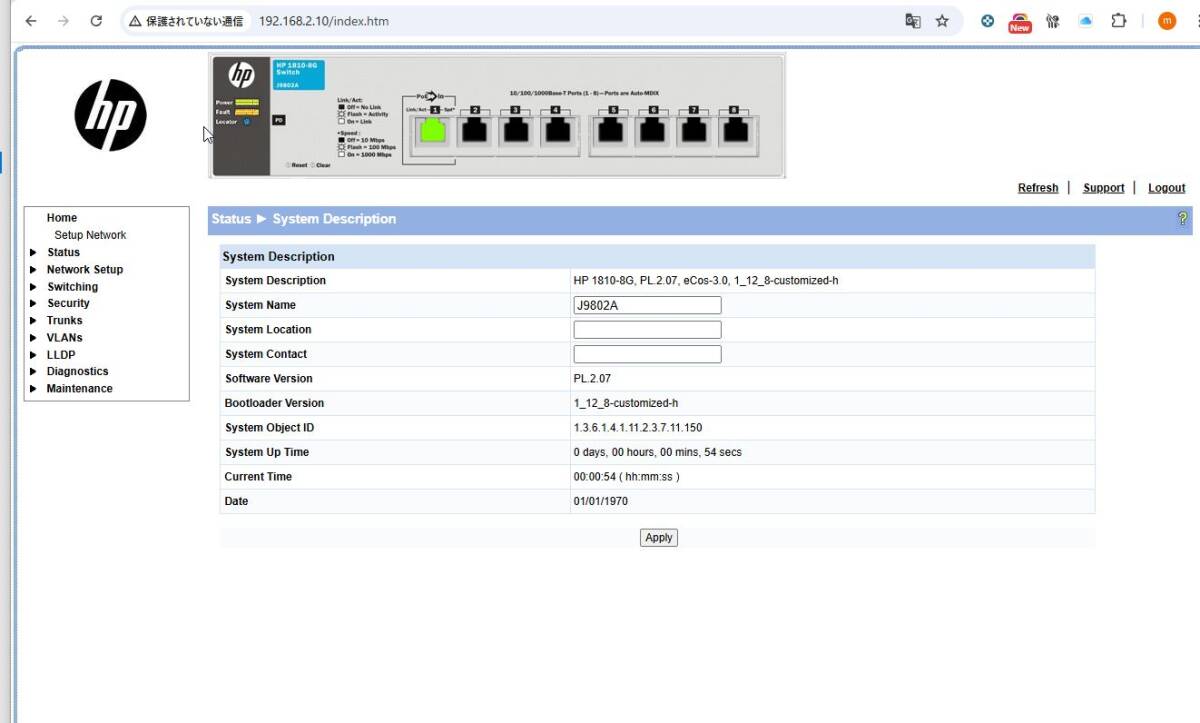The width and height of the screenshot is (1200, 723).
Task: Select the Trunks menu label
Action: pyautogui.click(x=65, y=321)
